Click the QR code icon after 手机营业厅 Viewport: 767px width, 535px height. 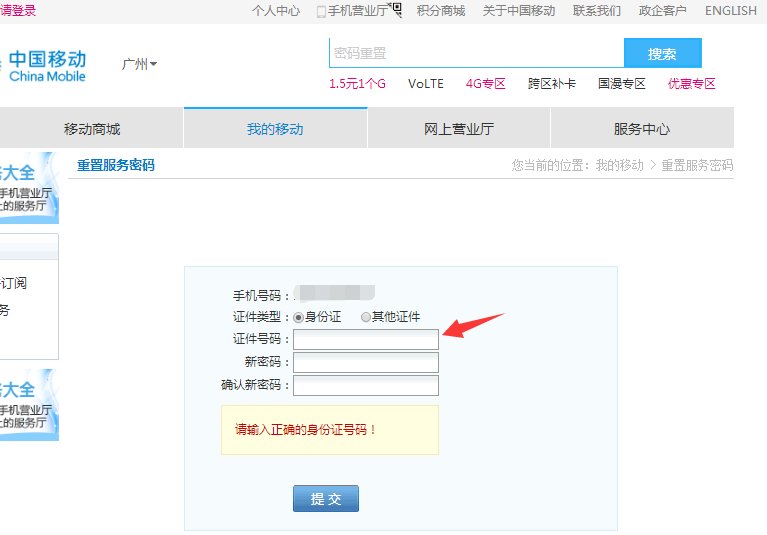(x=397, y=9)
